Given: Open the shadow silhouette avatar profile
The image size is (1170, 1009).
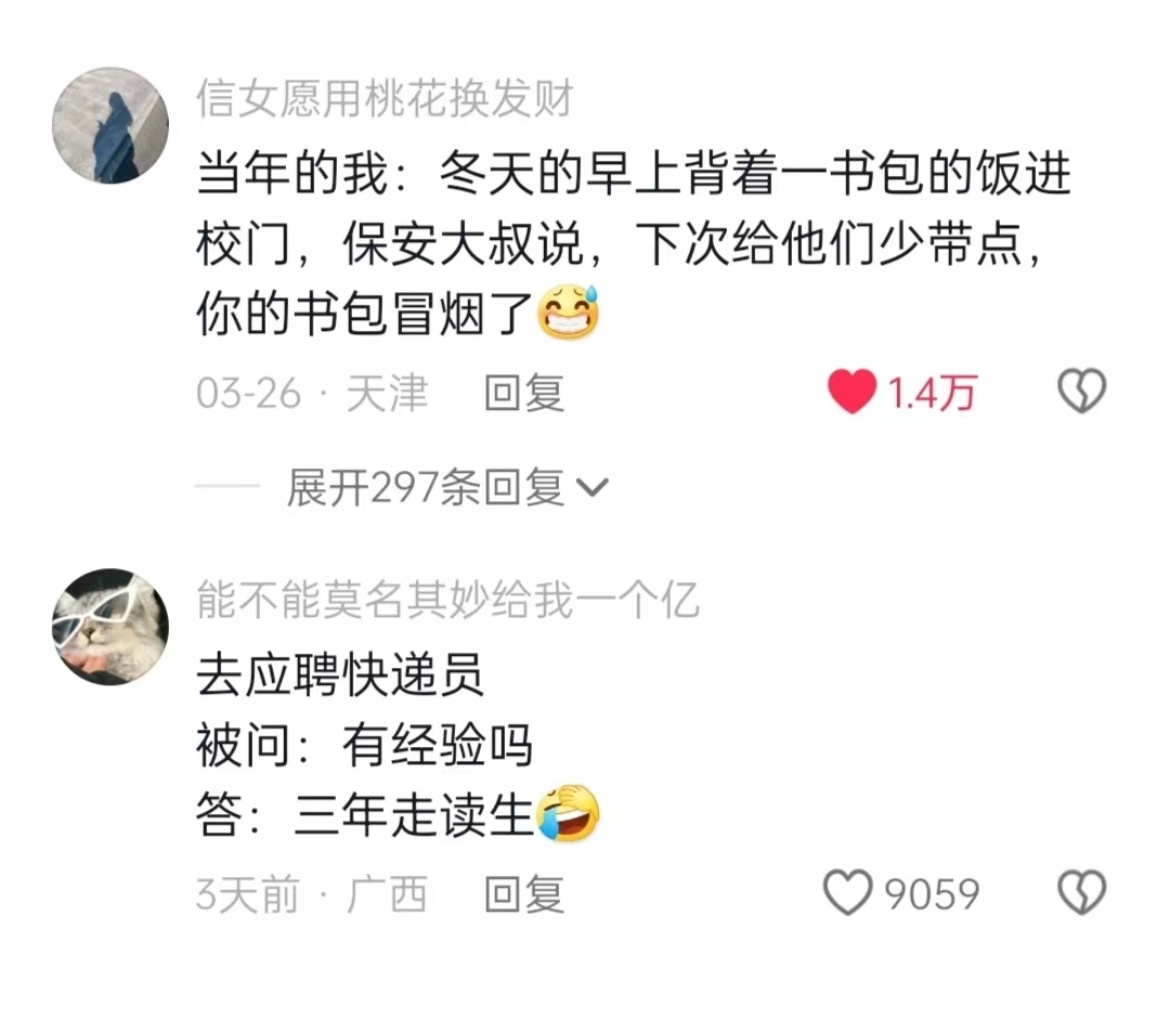Looking at the screenshot, I should 110,125.
